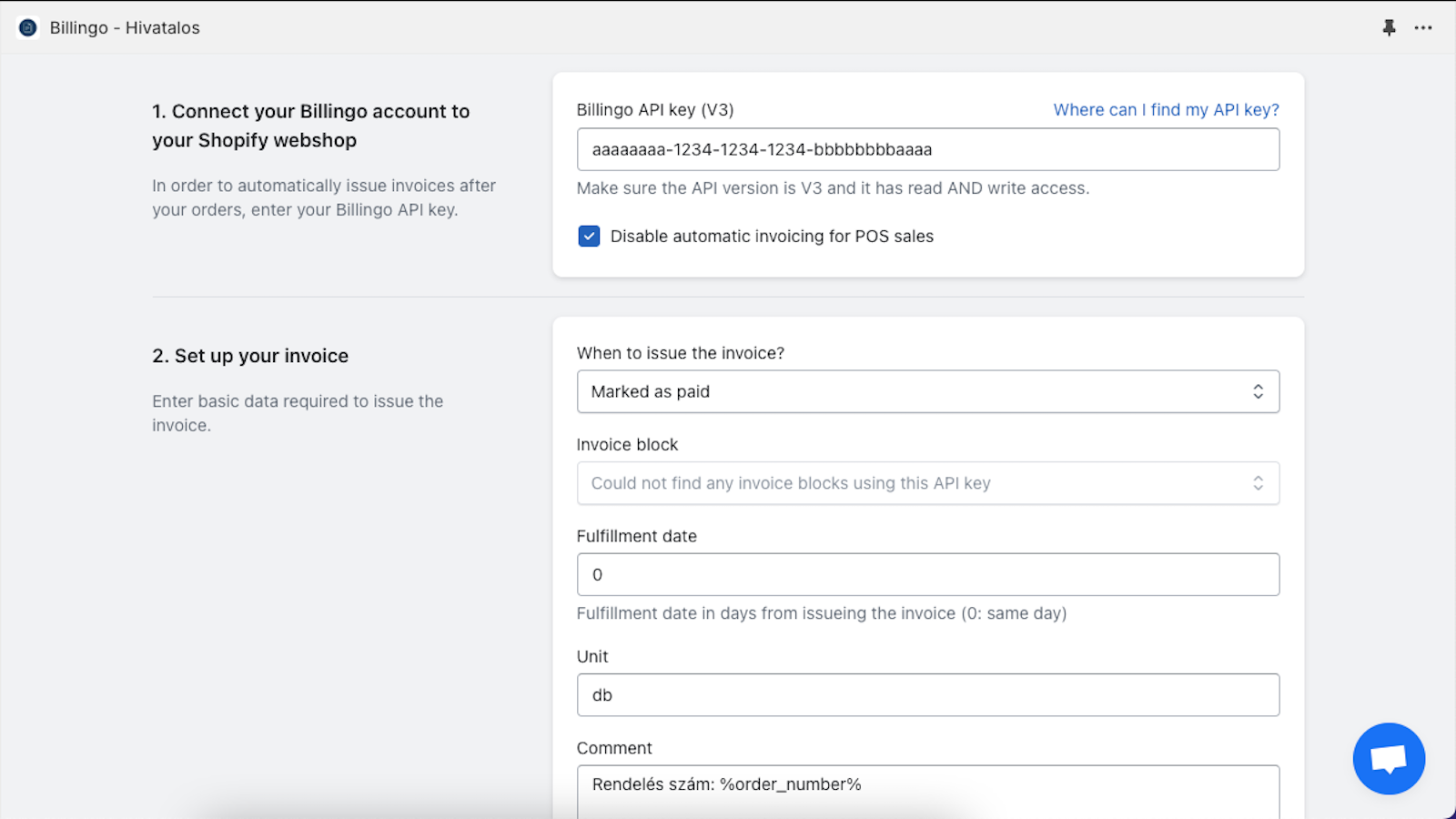
Task: Open the Invoice block dropdown
Action: pos(927,482)
